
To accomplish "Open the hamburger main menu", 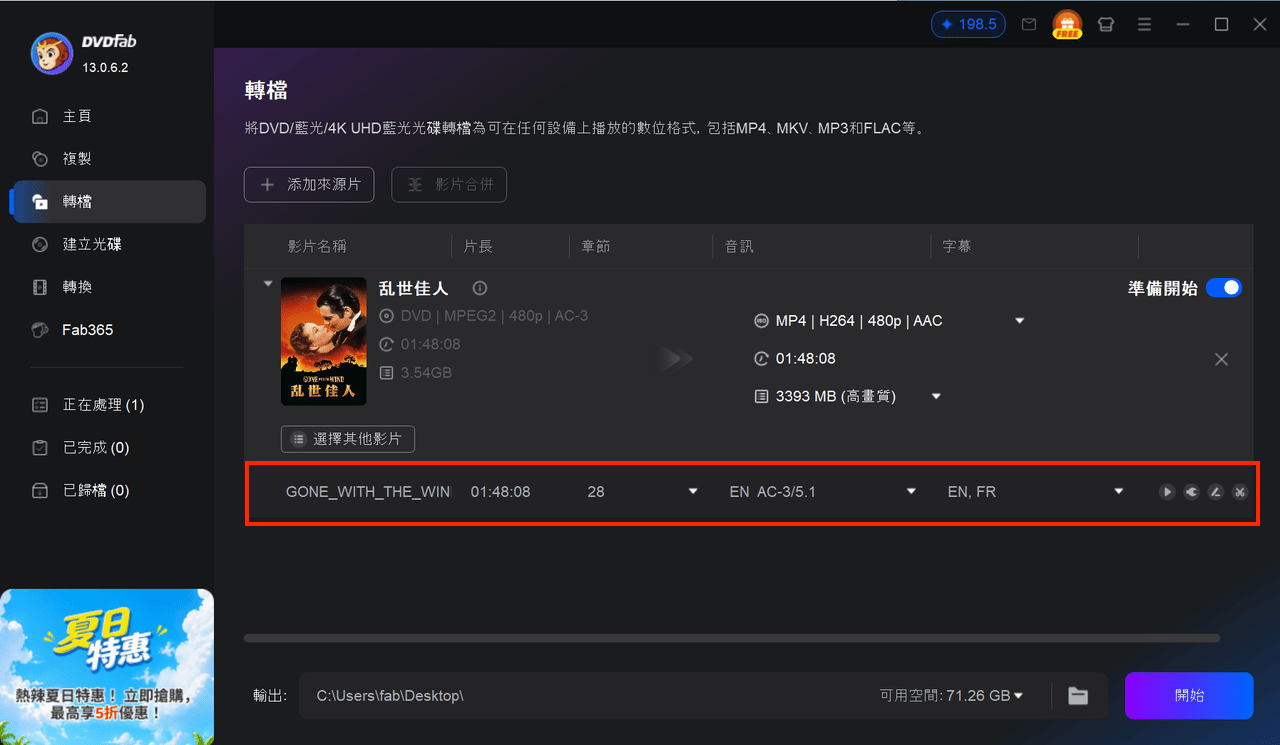I will [1144, 24].
